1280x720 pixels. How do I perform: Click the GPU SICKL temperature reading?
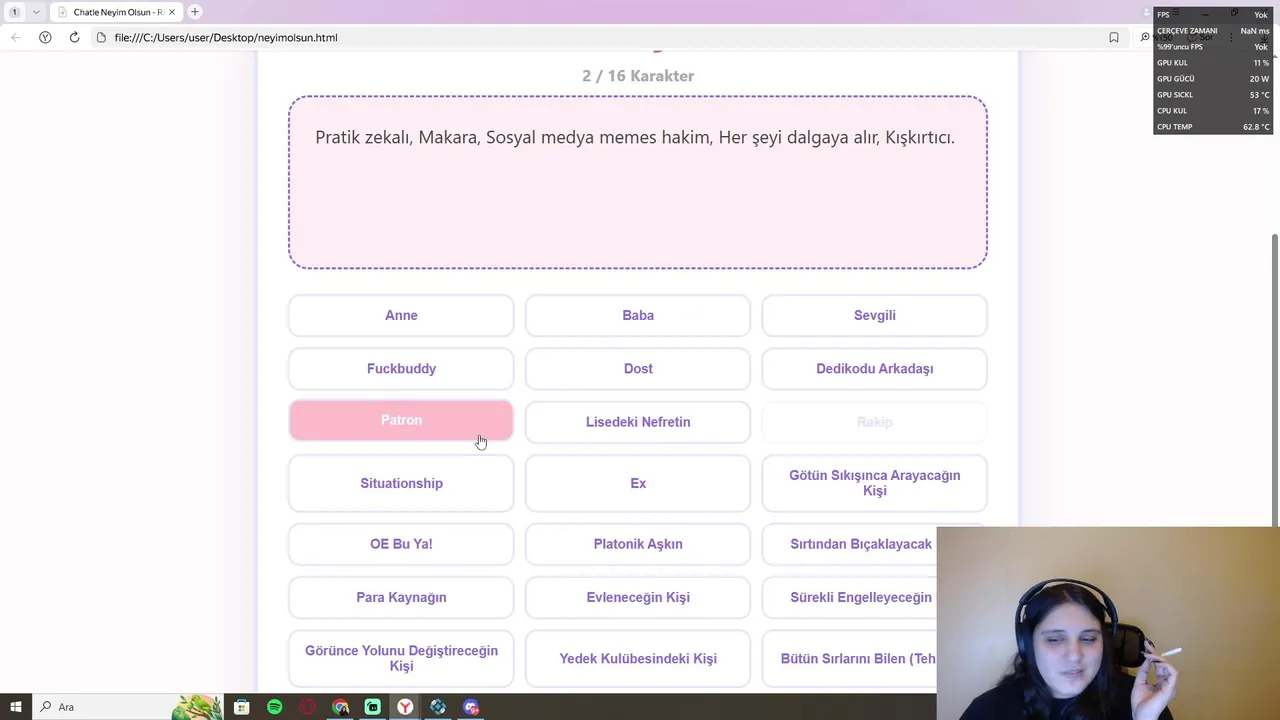pos(1259,95)
